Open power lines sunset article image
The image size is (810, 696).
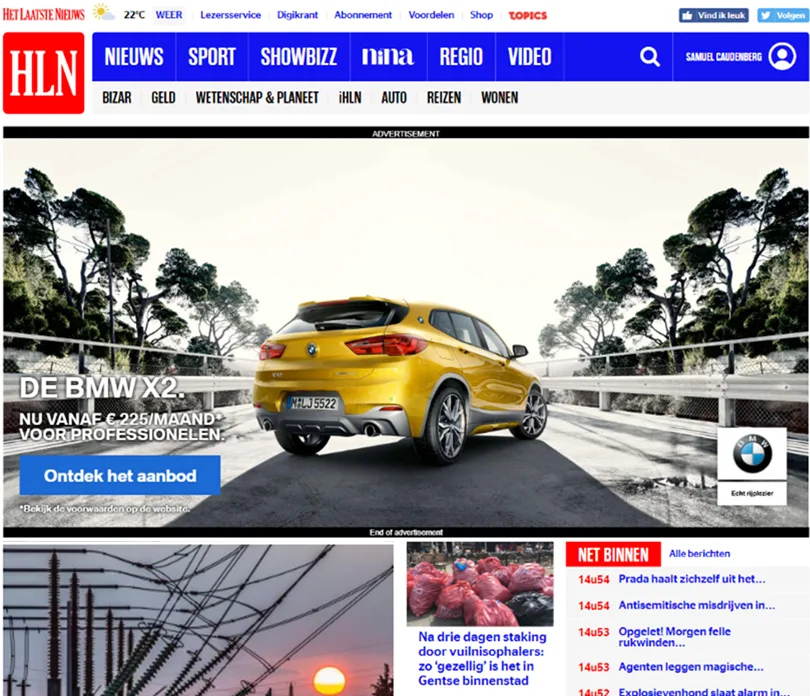(198, 620)
